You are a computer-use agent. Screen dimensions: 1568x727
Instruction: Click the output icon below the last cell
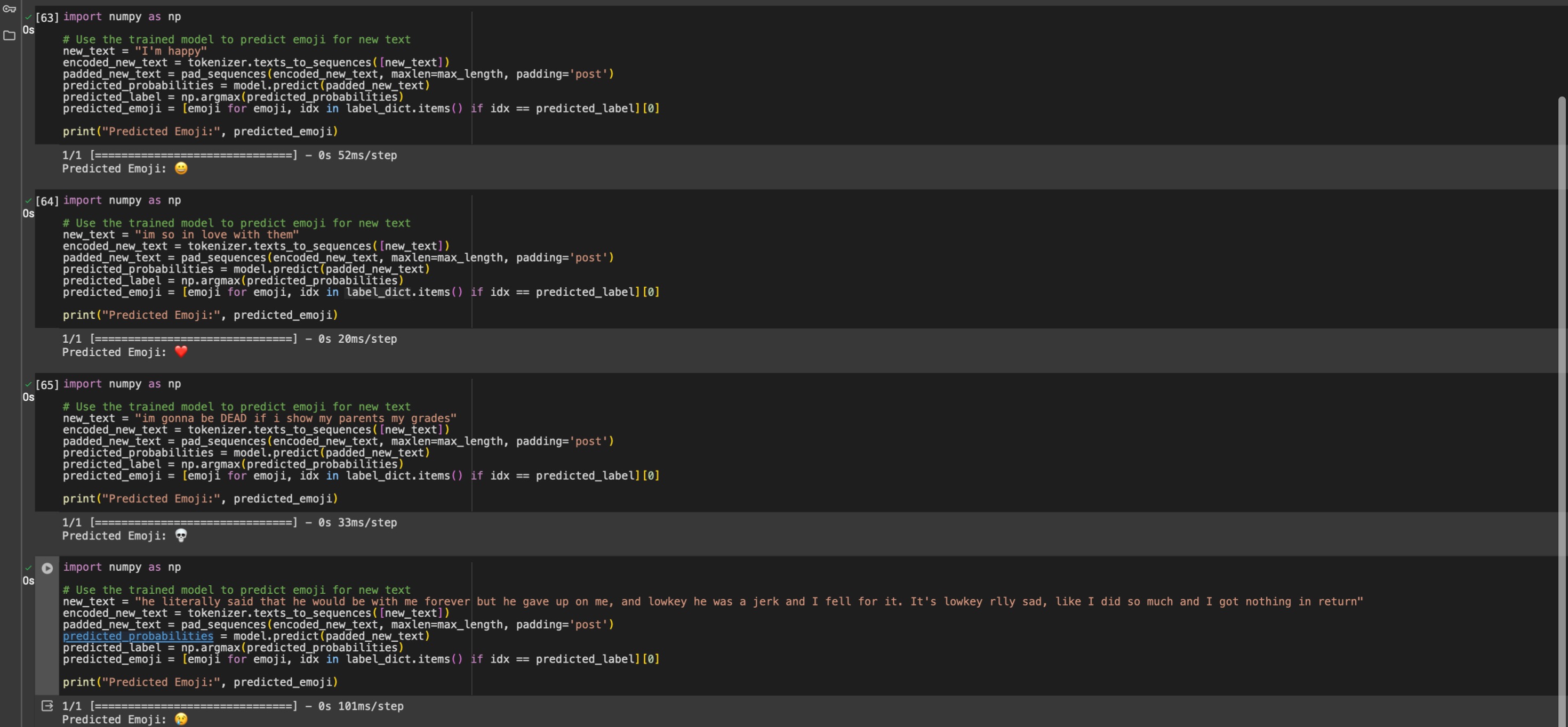click(47, 706)
